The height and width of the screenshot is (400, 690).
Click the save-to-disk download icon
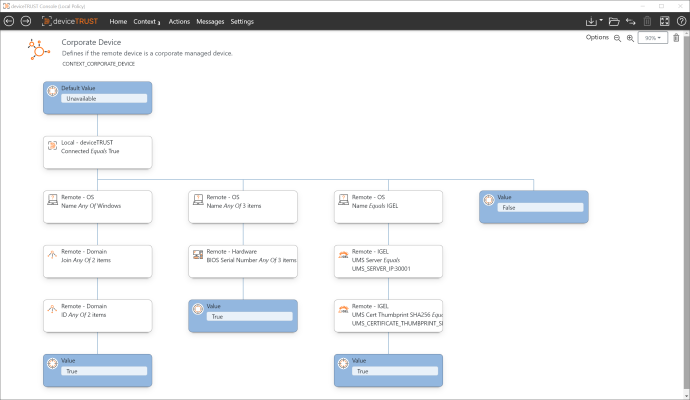591,21
